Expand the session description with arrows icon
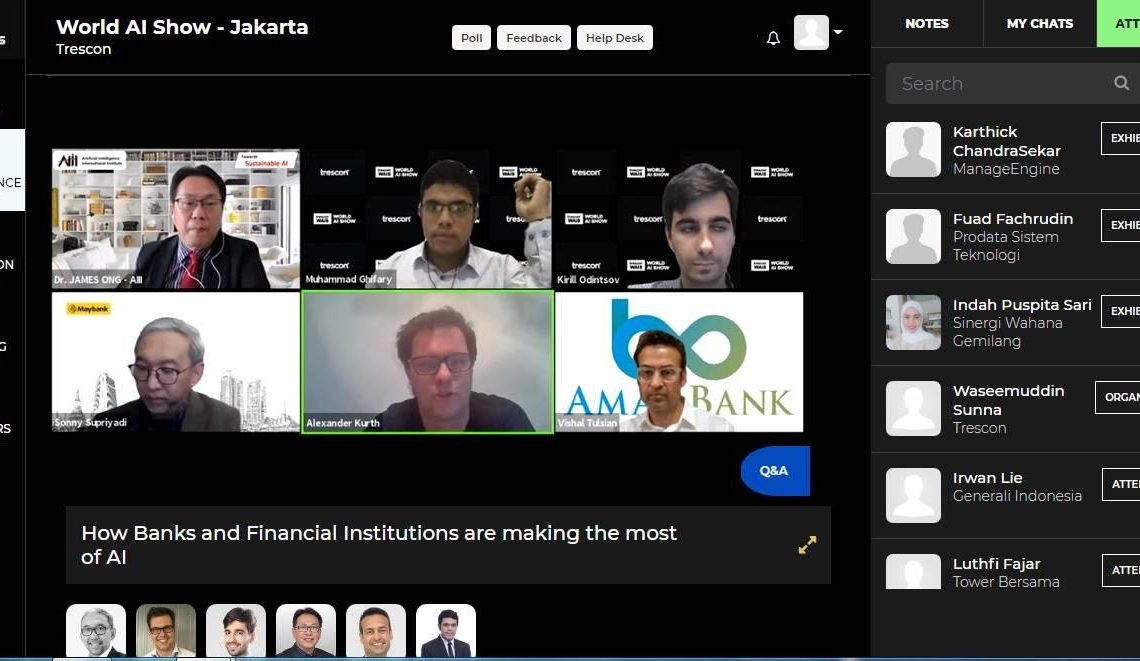 point(807,545)
